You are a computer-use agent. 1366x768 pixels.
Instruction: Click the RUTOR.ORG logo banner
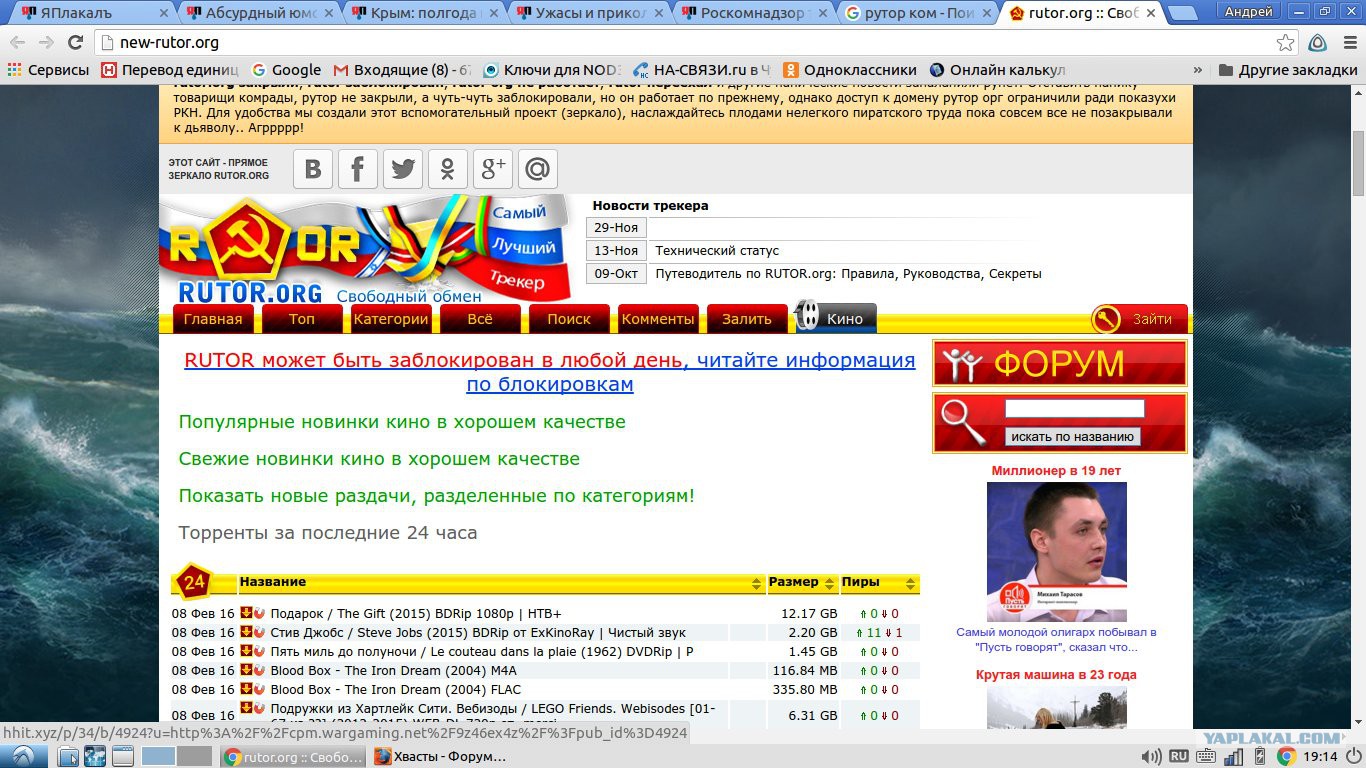pyautogui.click(x=365, y=250)
